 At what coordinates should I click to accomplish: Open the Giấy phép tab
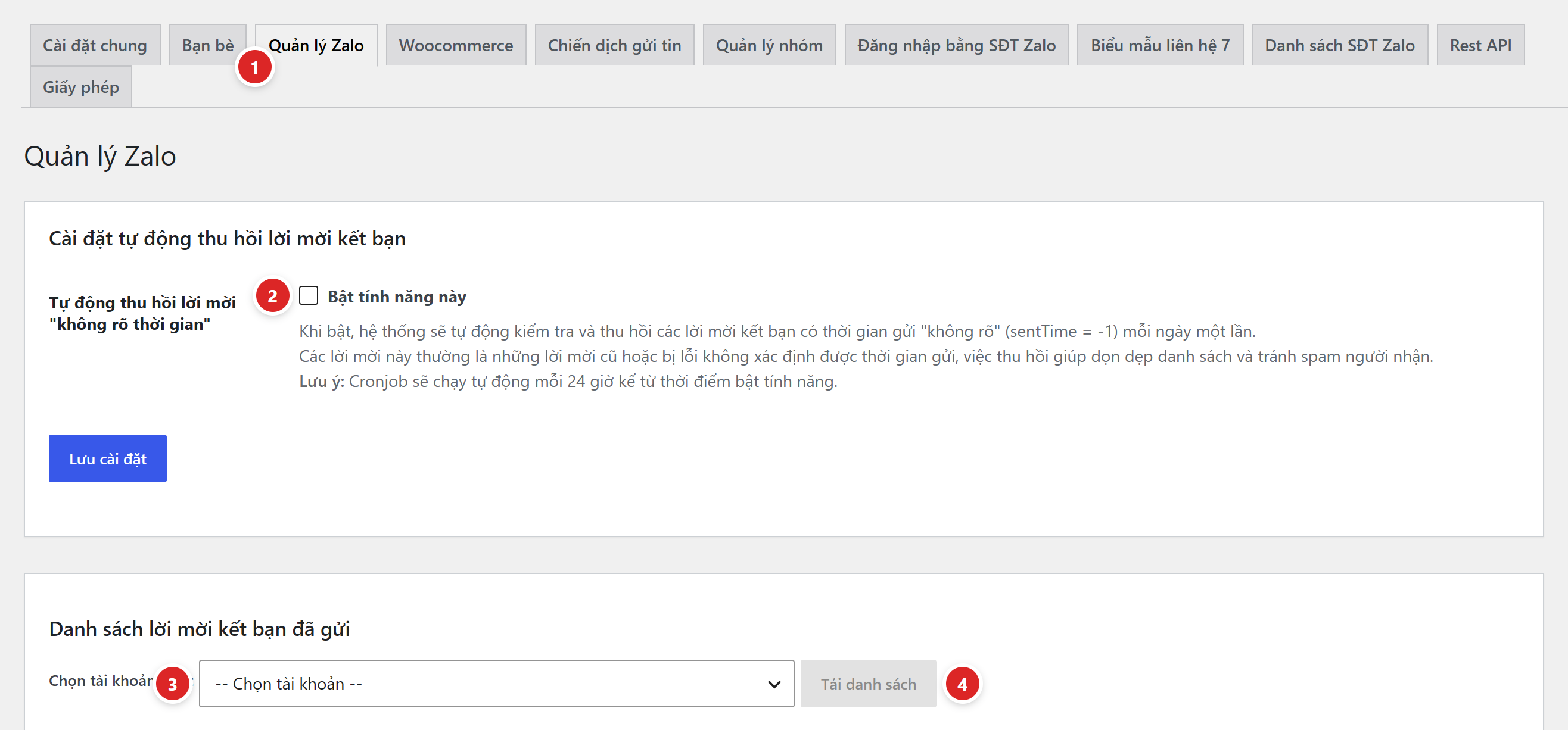pos(81,87)
